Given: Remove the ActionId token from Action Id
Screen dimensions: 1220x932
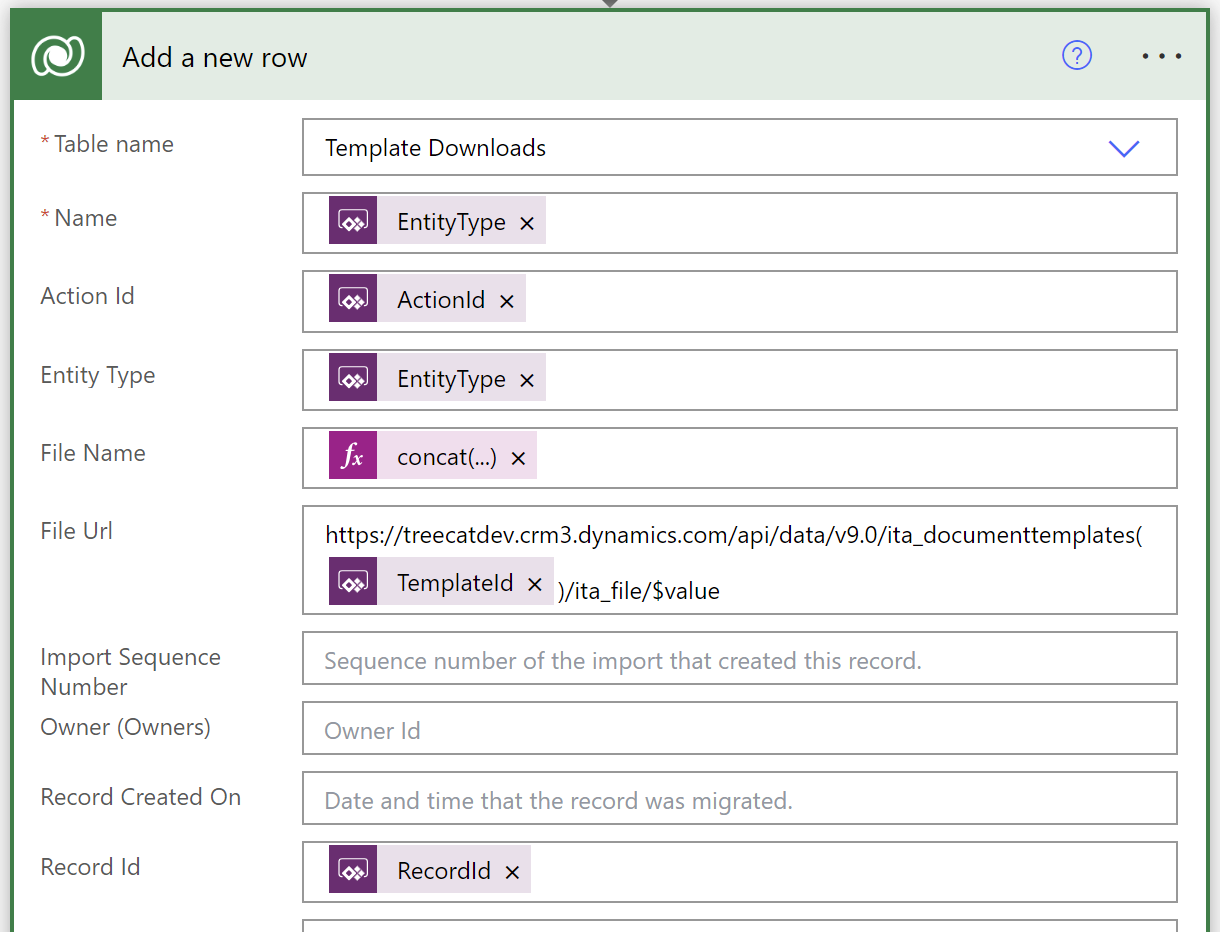Looking at the screenshot, I should (506, 301).
